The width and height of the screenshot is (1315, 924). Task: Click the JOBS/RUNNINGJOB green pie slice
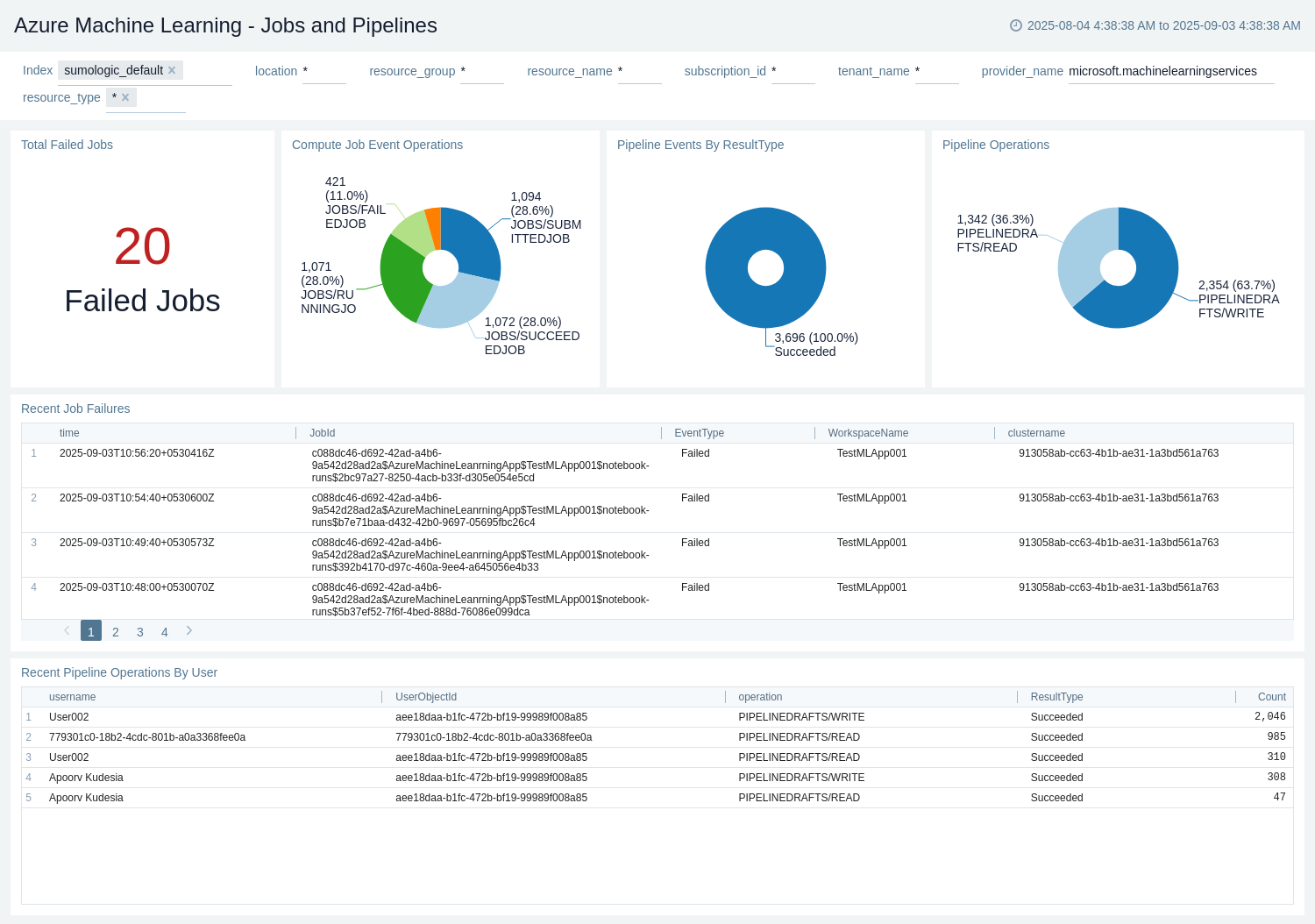point(401,278)
